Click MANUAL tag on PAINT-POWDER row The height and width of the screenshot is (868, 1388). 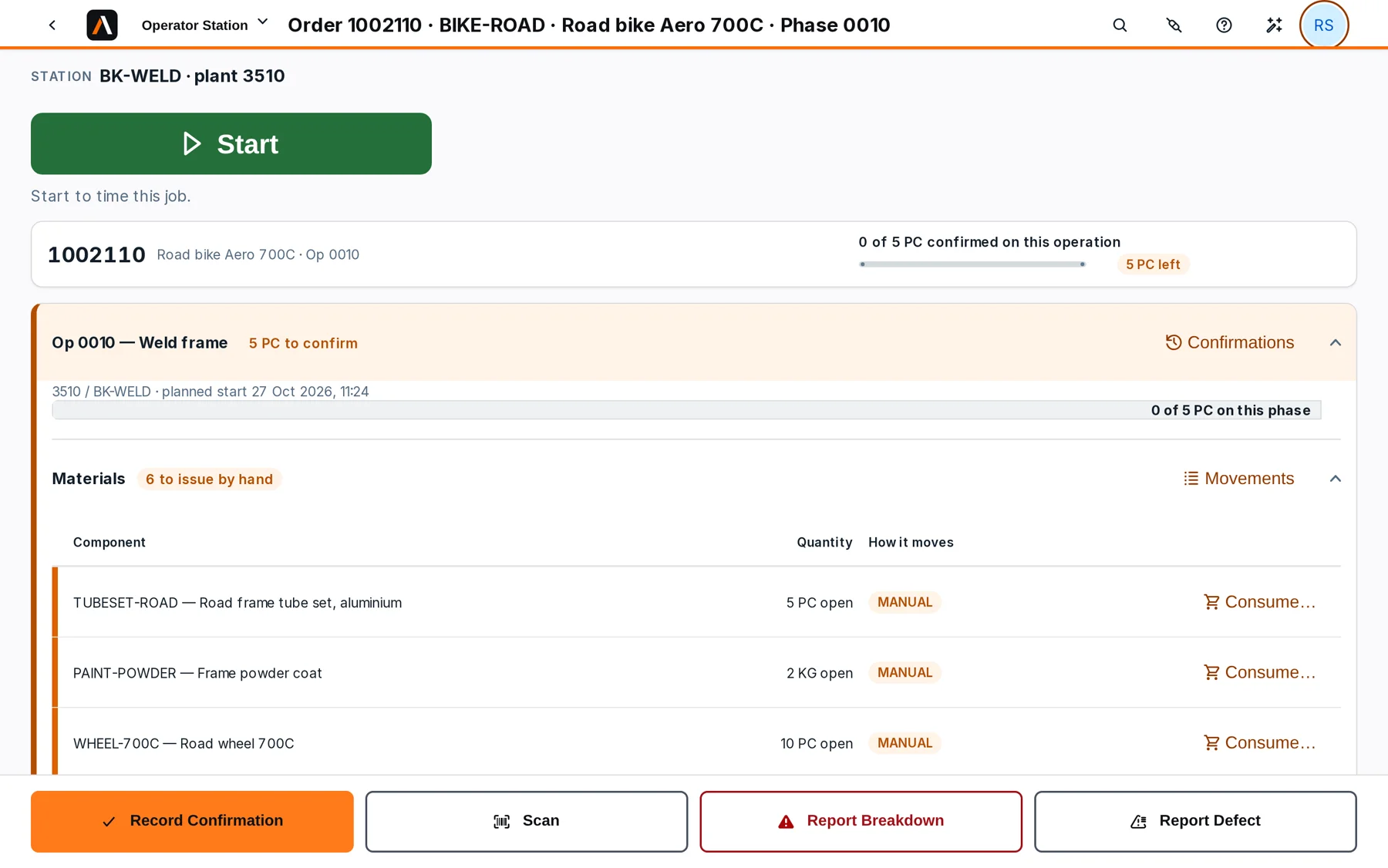(905, 672)
